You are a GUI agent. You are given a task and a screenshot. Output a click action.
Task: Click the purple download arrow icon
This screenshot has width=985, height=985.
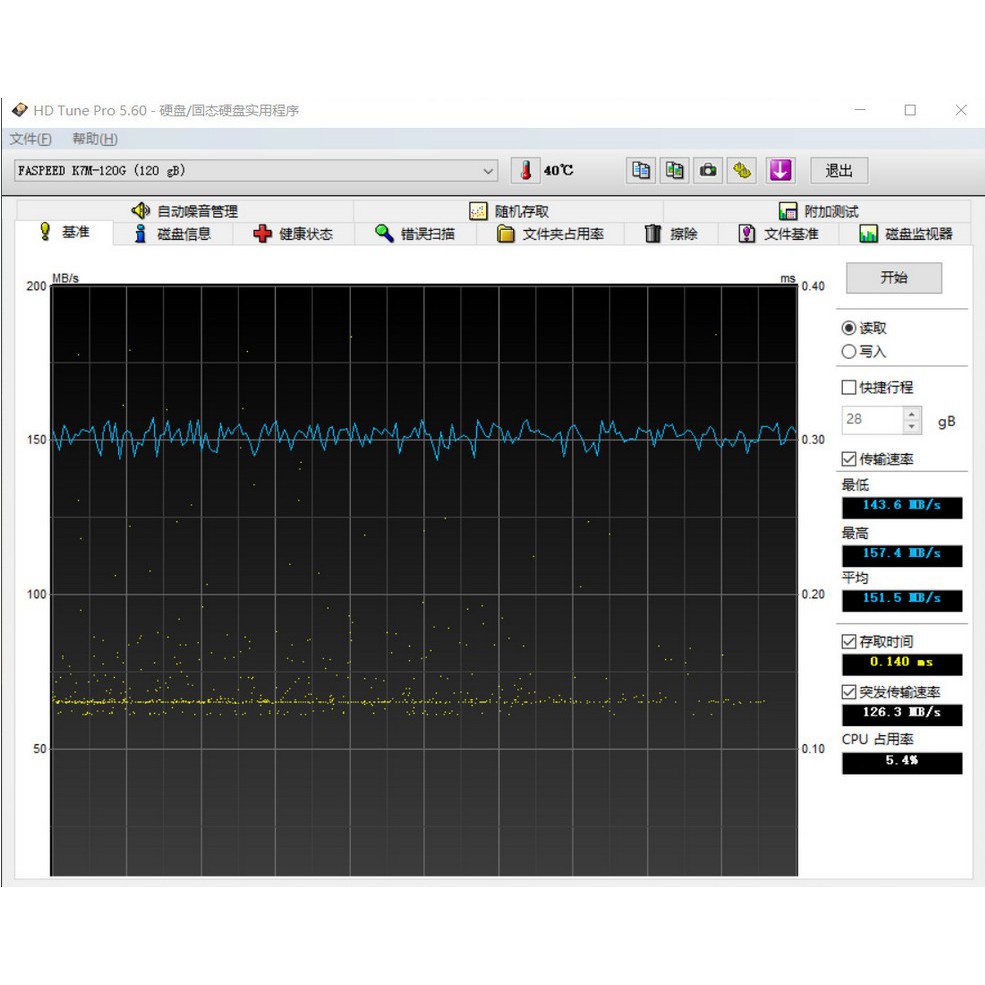point(780,170)
